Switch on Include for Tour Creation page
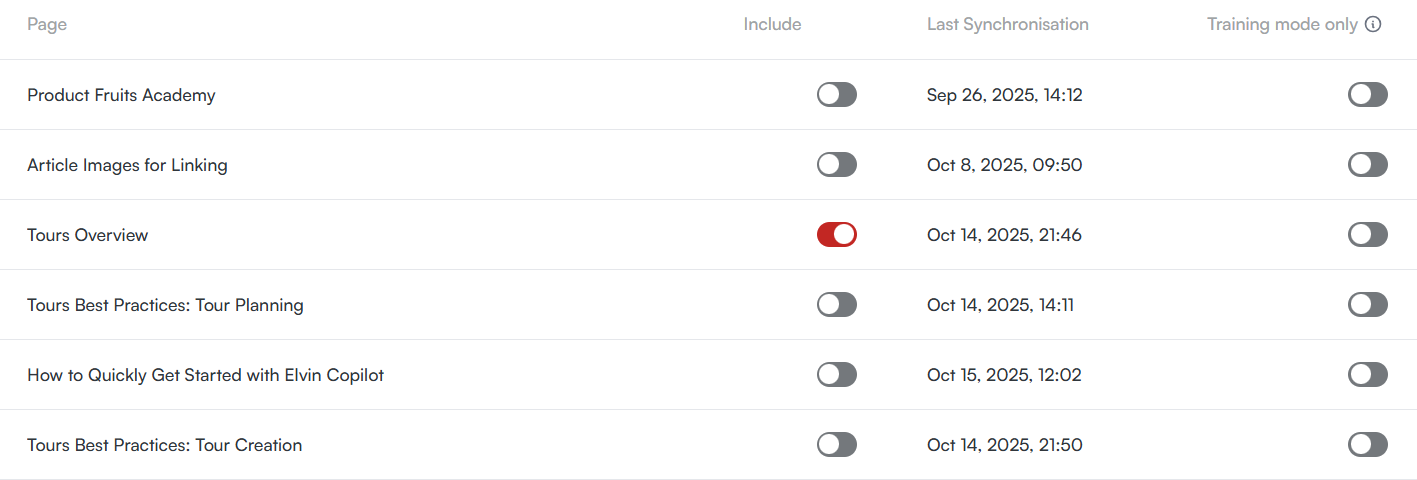The image size is (1417, 480). (x=836, y=445)
